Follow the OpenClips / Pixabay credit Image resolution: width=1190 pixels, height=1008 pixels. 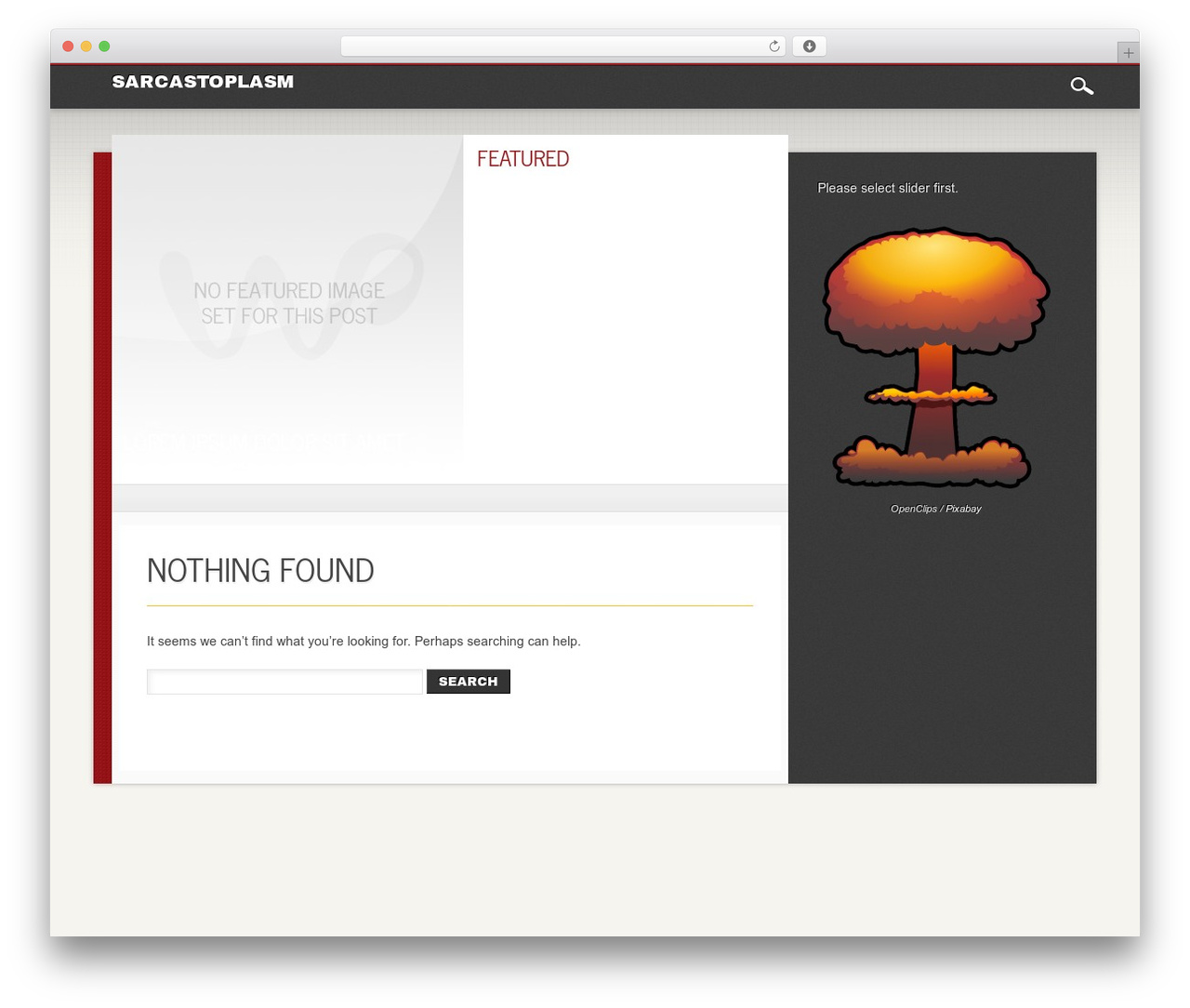pyautogui.click(x=936, y=509)
